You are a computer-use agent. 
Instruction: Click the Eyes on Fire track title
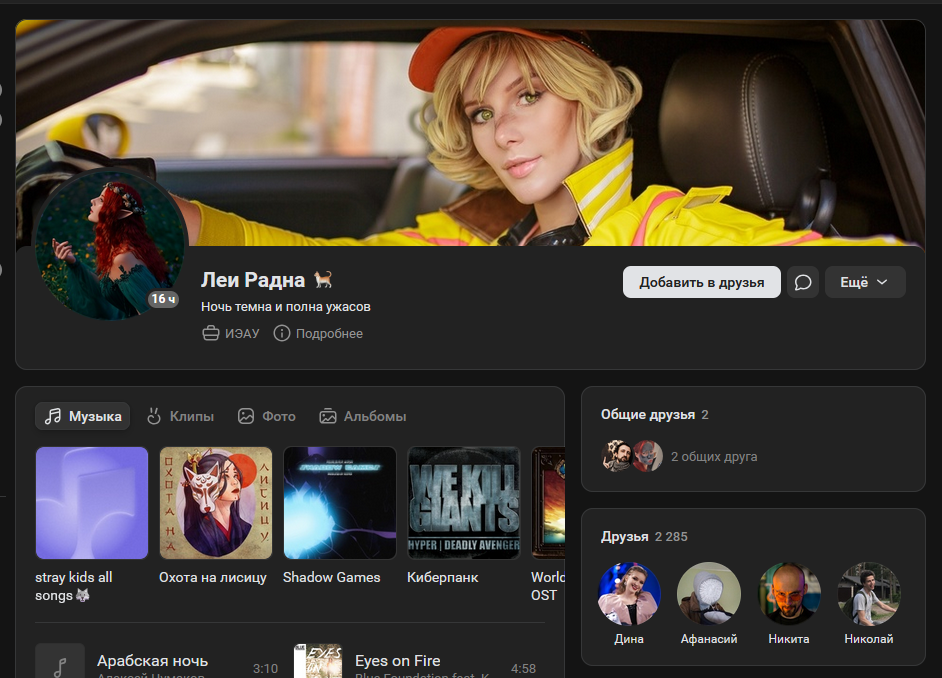tap(398, 661)
